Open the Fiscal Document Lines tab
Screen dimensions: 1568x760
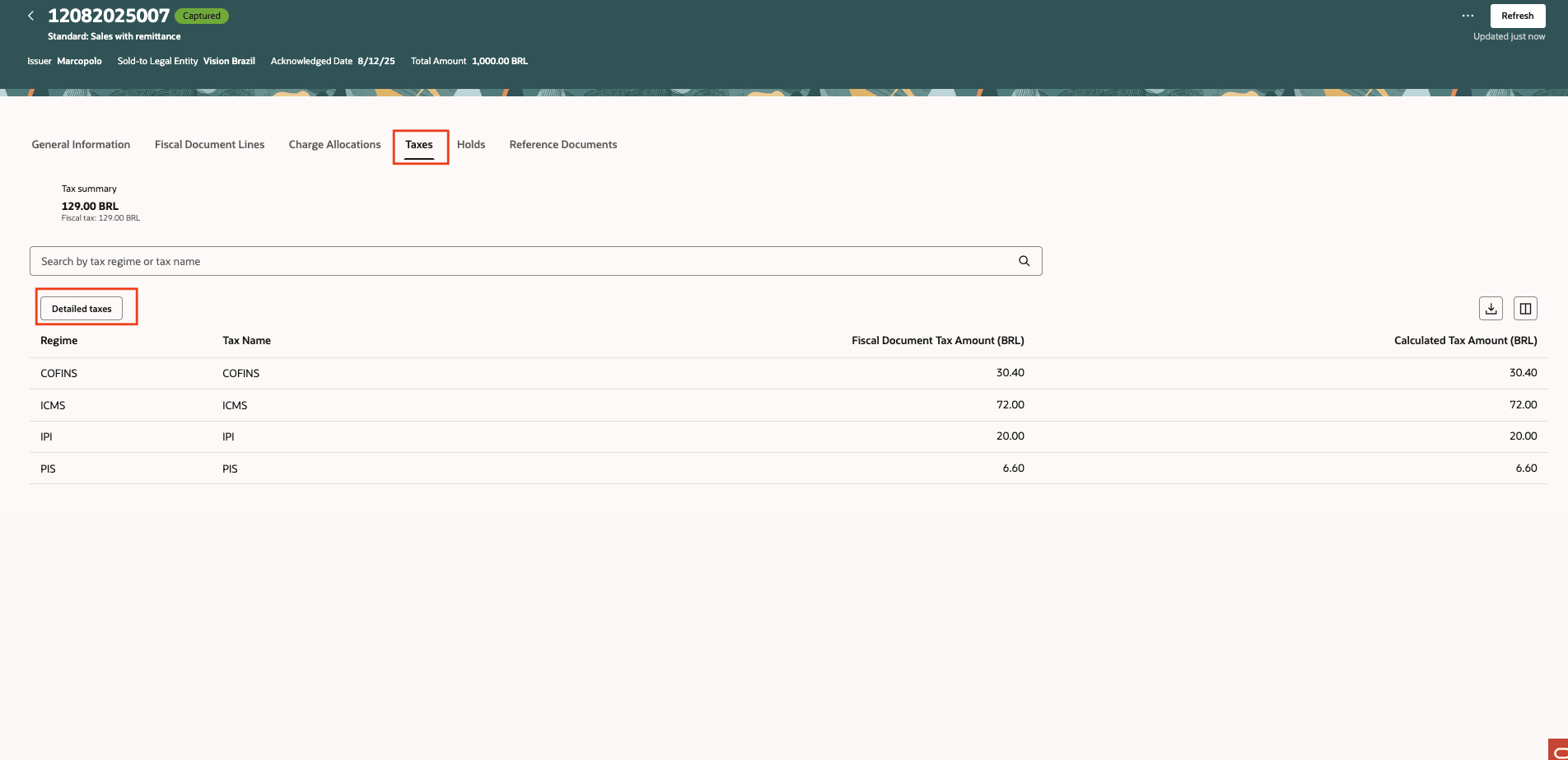[x=209, y=144]
